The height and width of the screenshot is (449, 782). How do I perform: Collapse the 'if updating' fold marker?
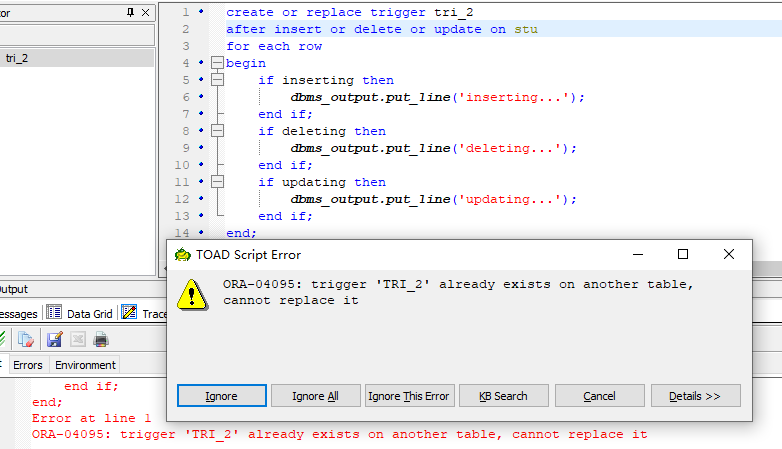click(217, 182)
